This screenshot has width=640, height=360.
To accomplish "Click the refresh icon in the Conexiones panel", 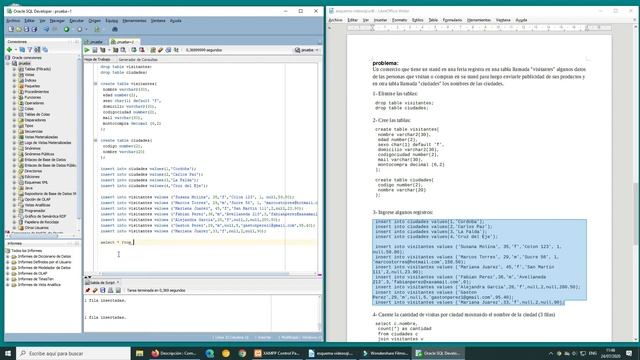I will point(22,50).
